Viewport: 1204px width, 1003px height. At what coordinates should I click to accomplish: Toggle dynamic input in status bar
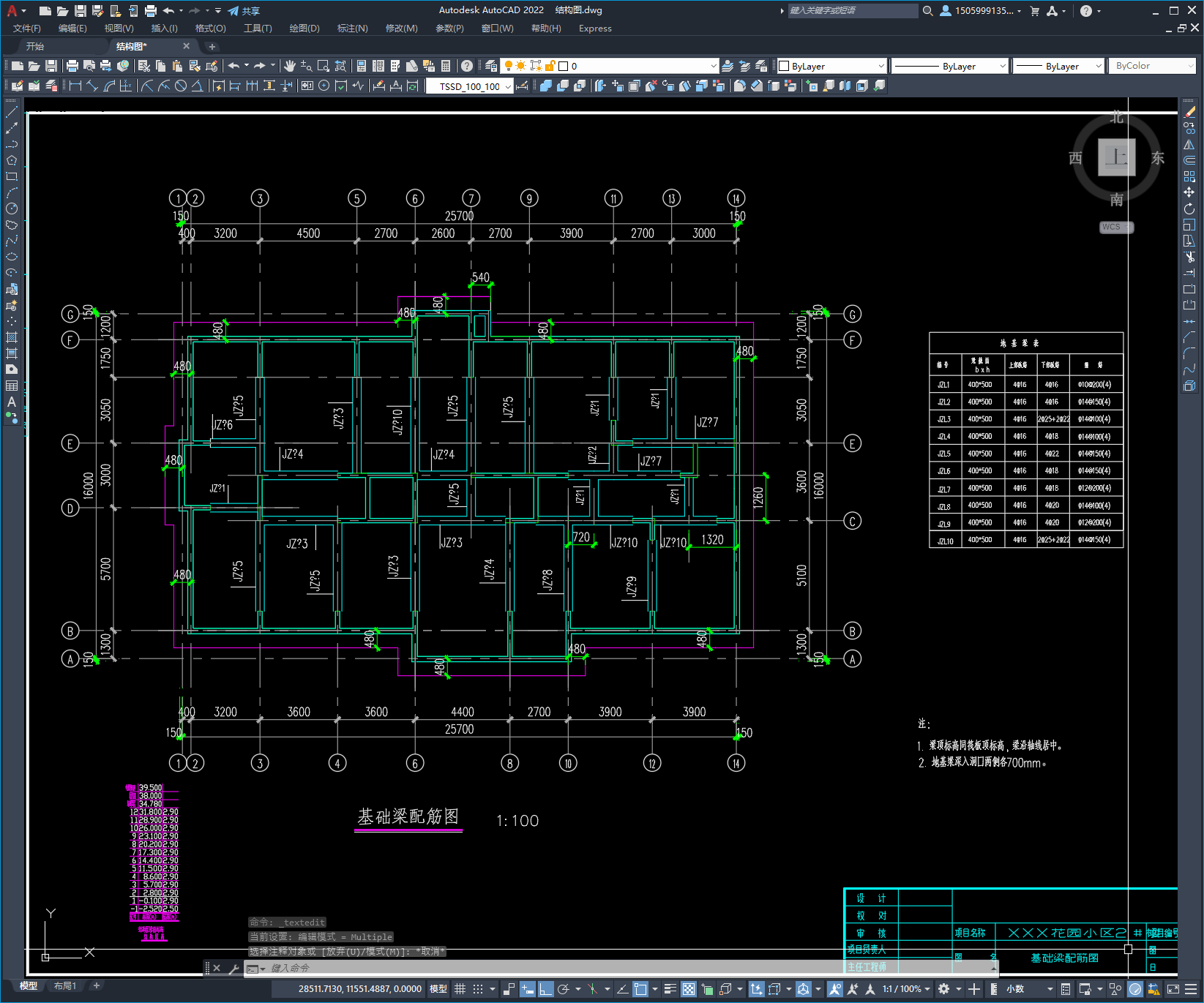click(528, 989)
